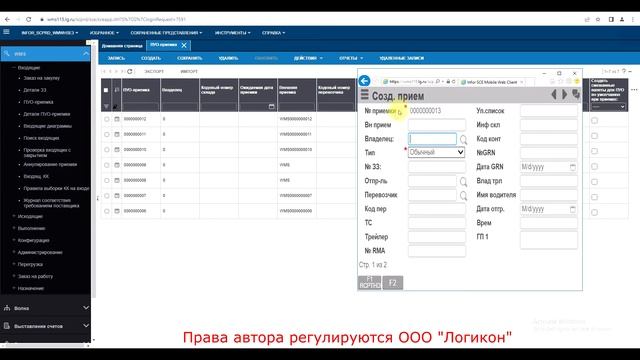Click into the Имя водителя input field

(549, 195)
